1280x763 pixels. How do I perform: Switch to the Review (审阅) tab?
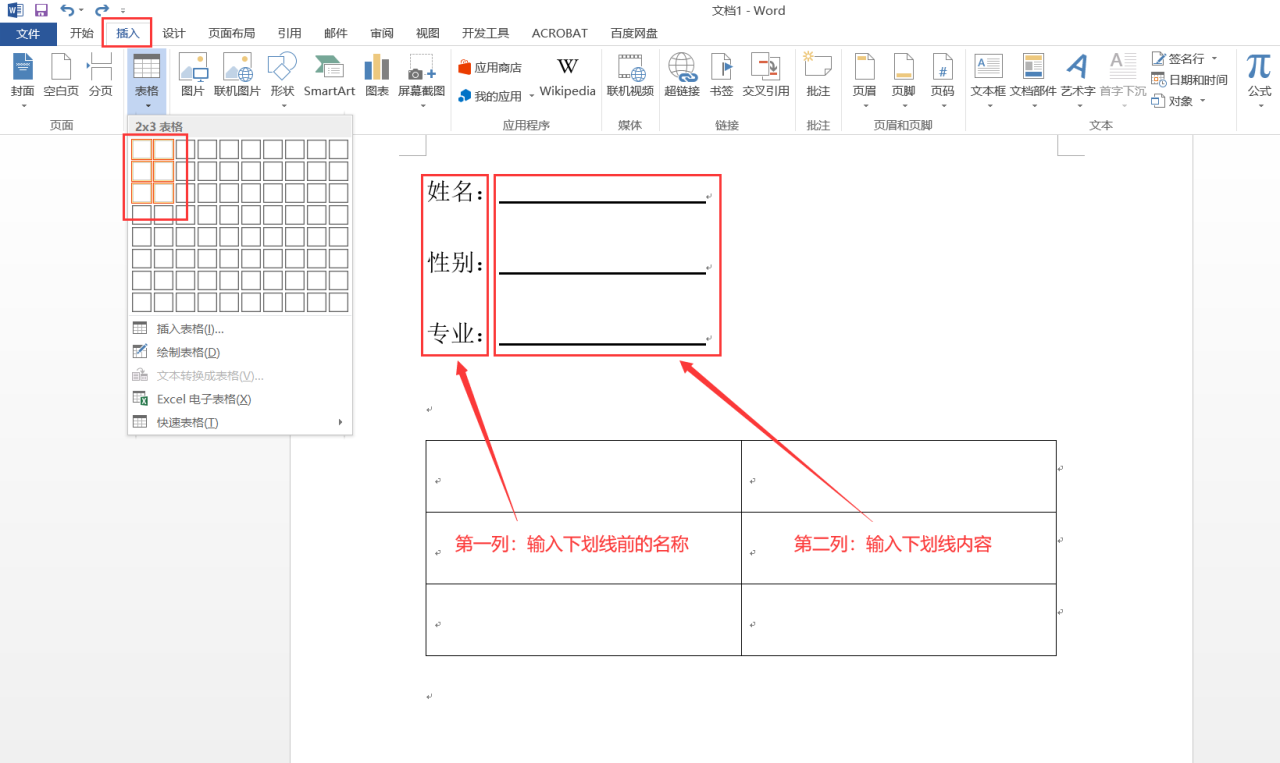tap(382, 34)
